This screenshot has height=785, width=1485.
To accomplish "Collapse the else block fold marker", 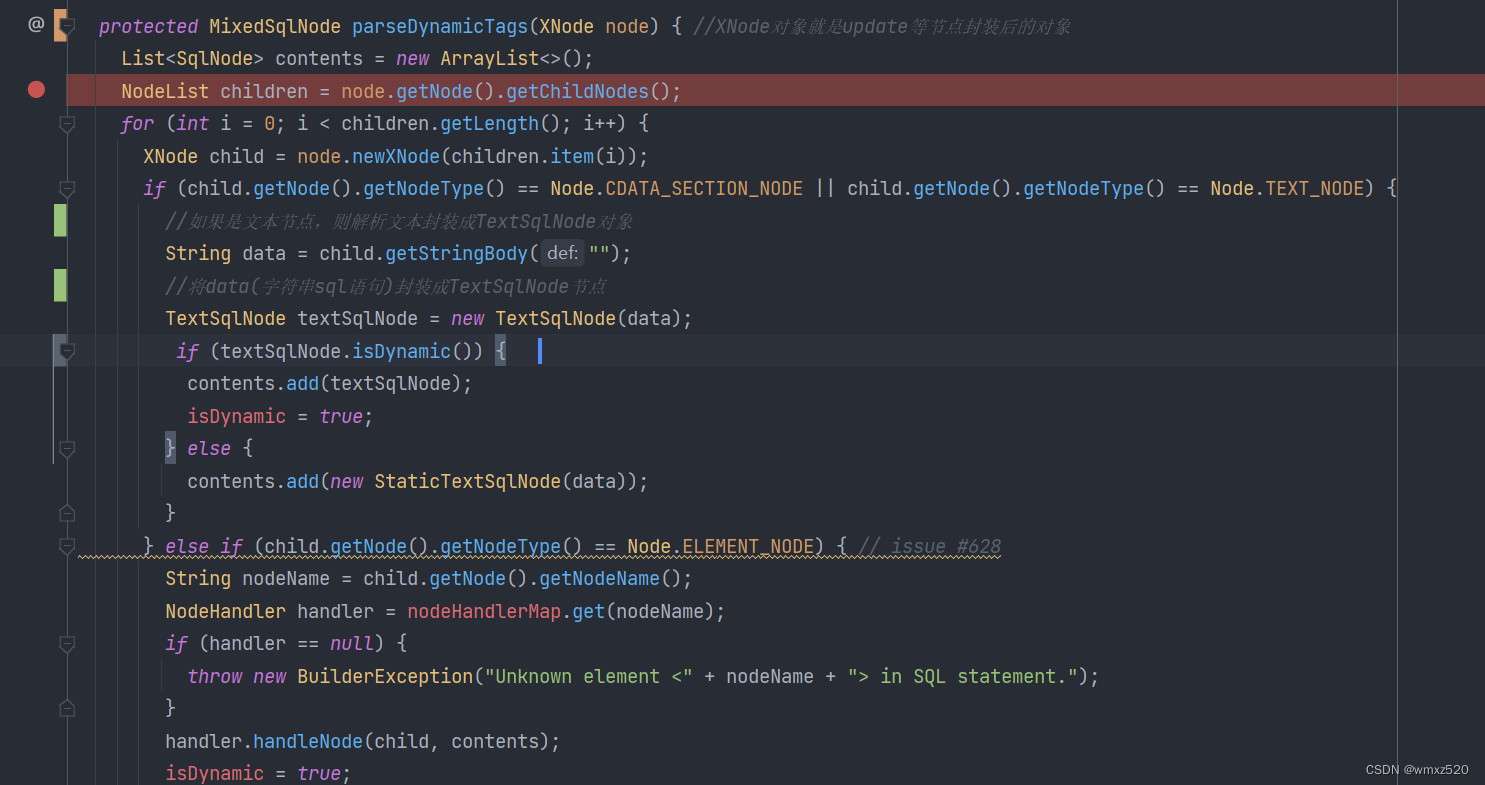I will [67, 449].
